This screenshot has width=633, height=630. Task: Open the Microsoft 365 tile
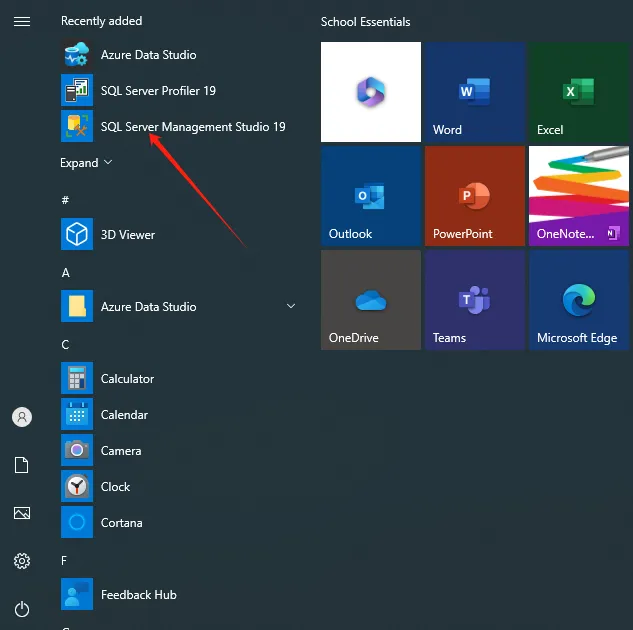[371, 92]
